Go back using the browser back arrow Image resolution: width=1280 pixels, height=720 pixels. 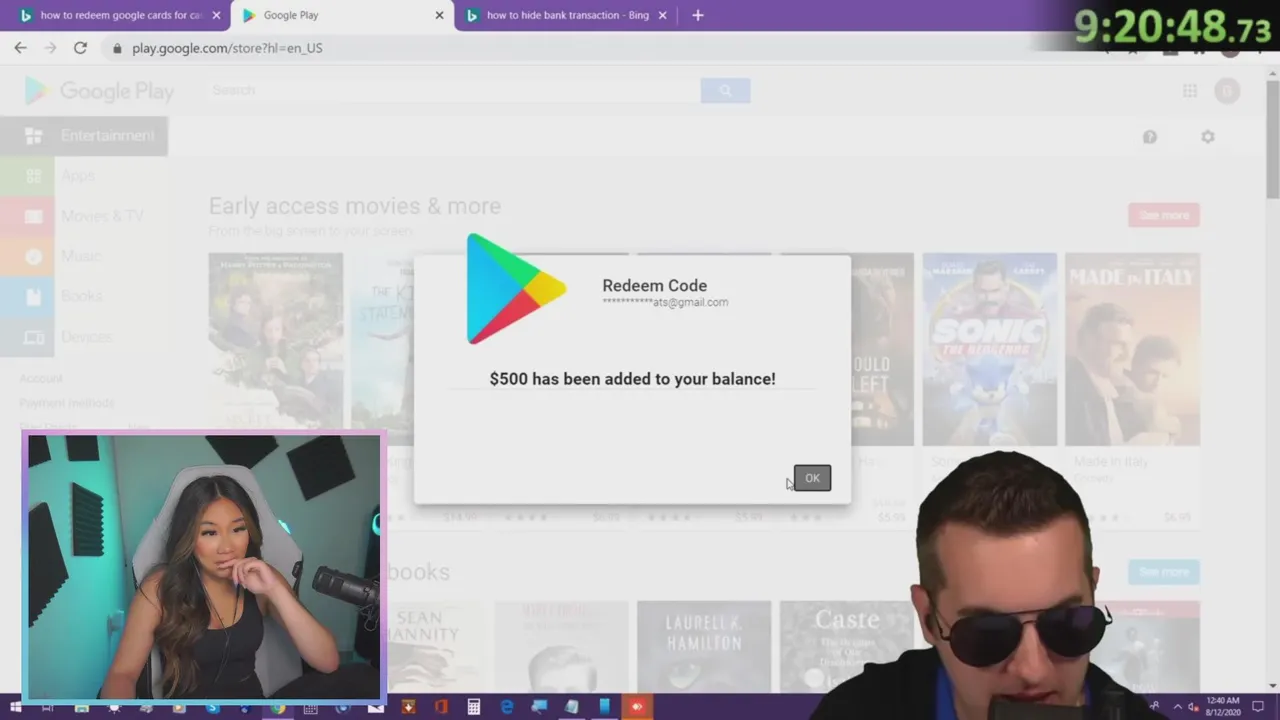tap(20, 48)
